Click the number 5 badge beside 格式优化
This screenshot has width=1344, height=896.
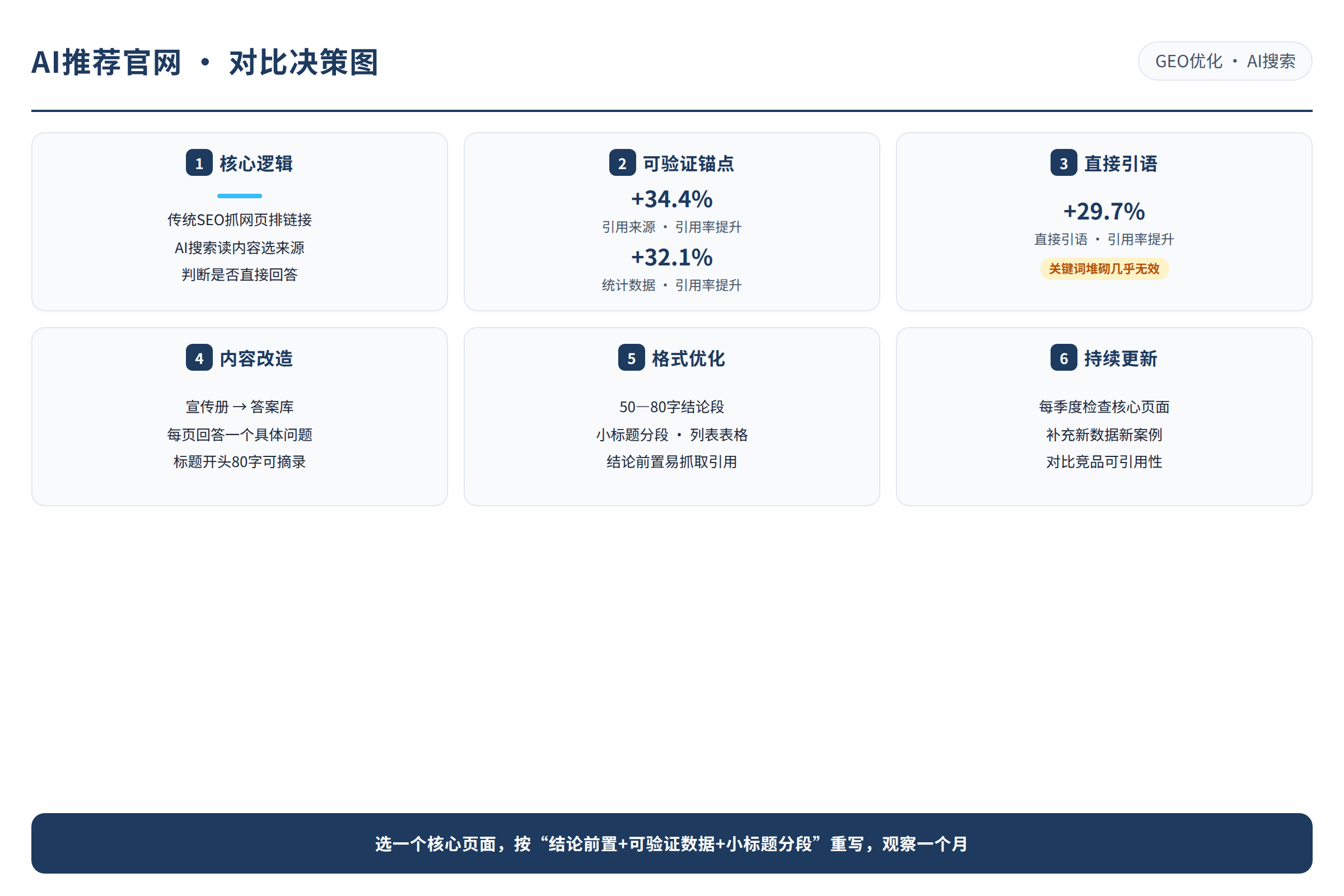(632, 358)
